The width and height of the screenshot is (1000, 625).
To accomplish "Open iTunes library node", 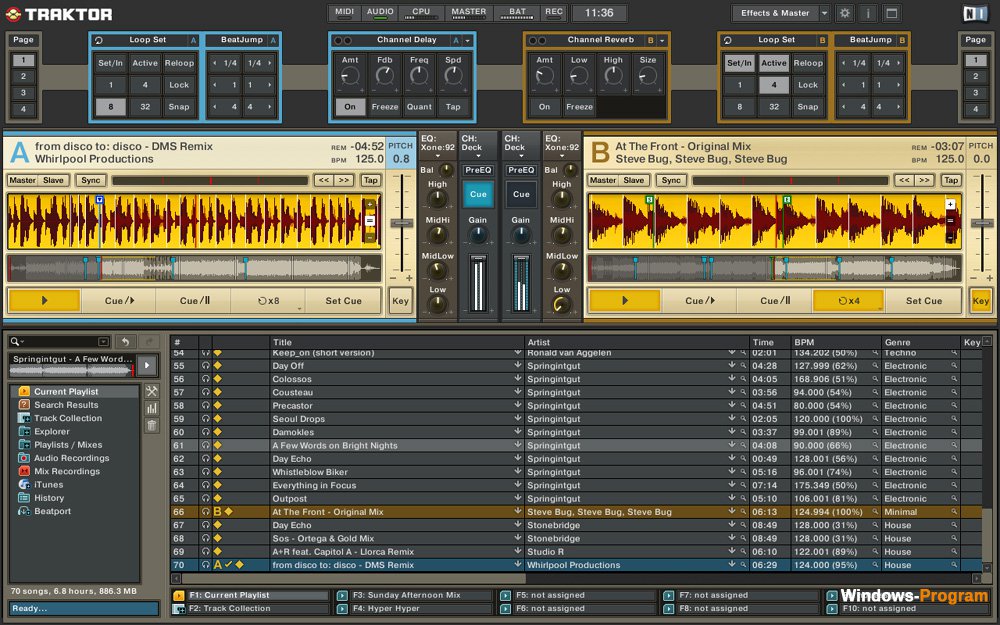I will tap(48, 485).
